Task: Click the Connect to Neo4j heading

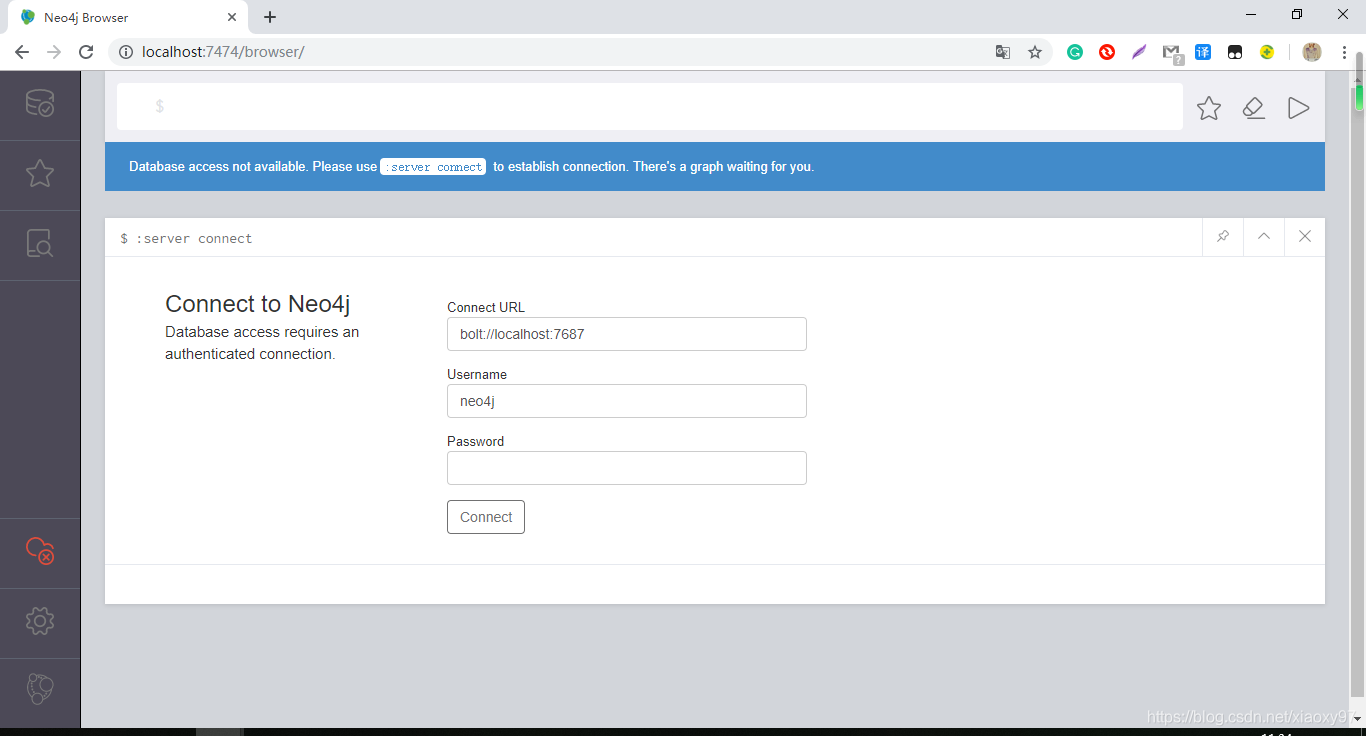Action: pyautogui.click(x=258, y=304)
